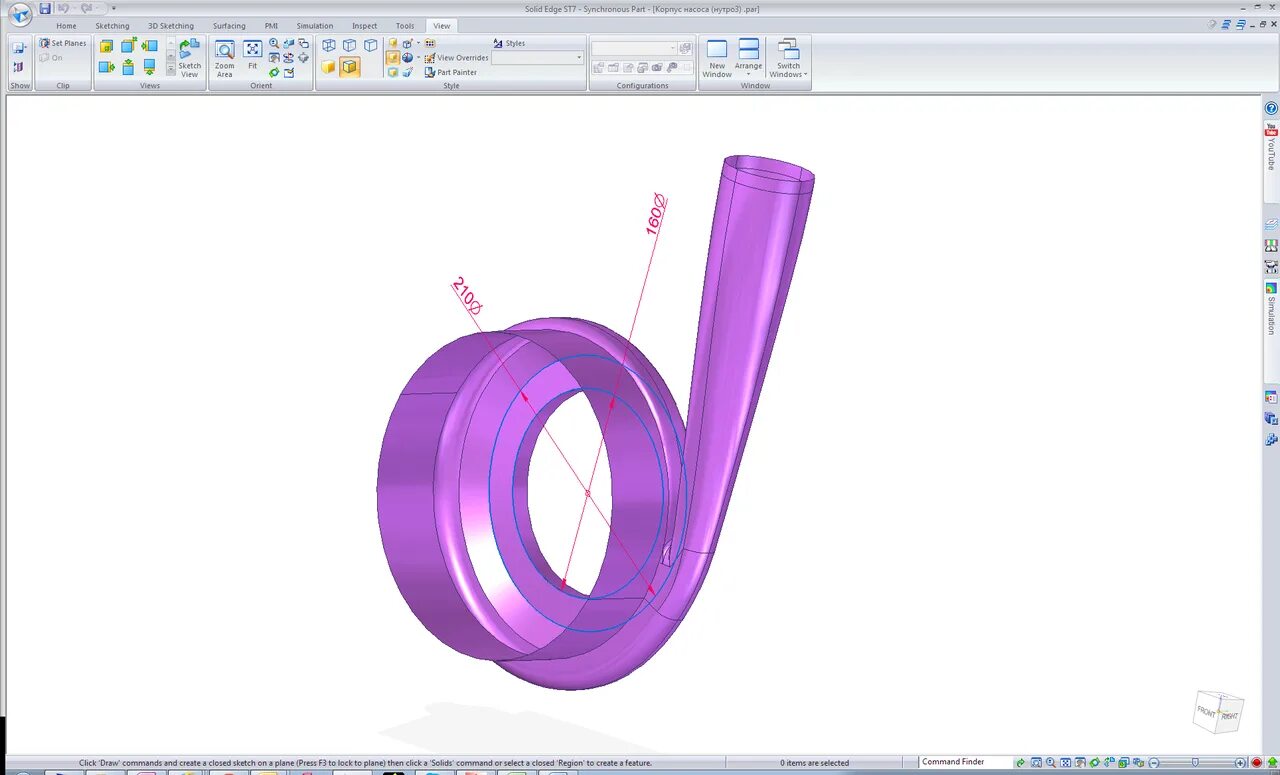This screenshot has height=775, width=1280.
Task: Open the Solid Edge application button
Action: 19,14
